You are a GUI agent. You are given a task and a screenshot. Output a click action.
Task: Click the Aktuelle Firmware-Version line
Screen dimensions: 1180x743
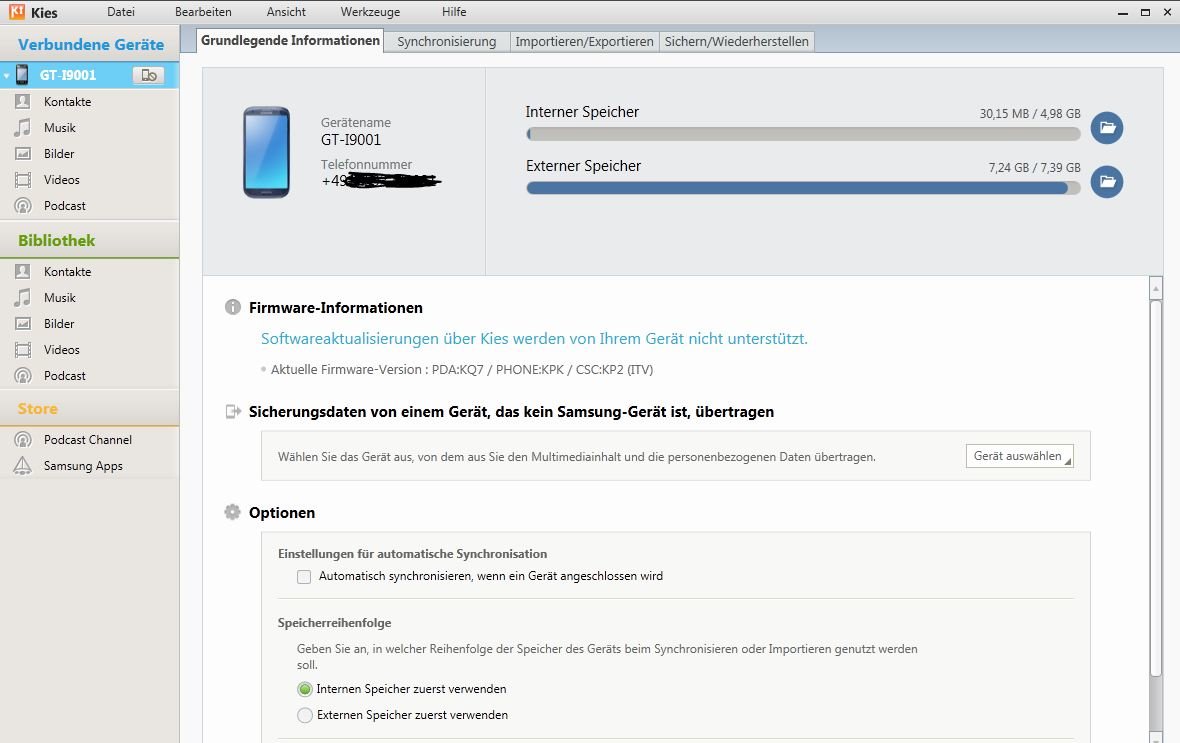coord(461,370)
